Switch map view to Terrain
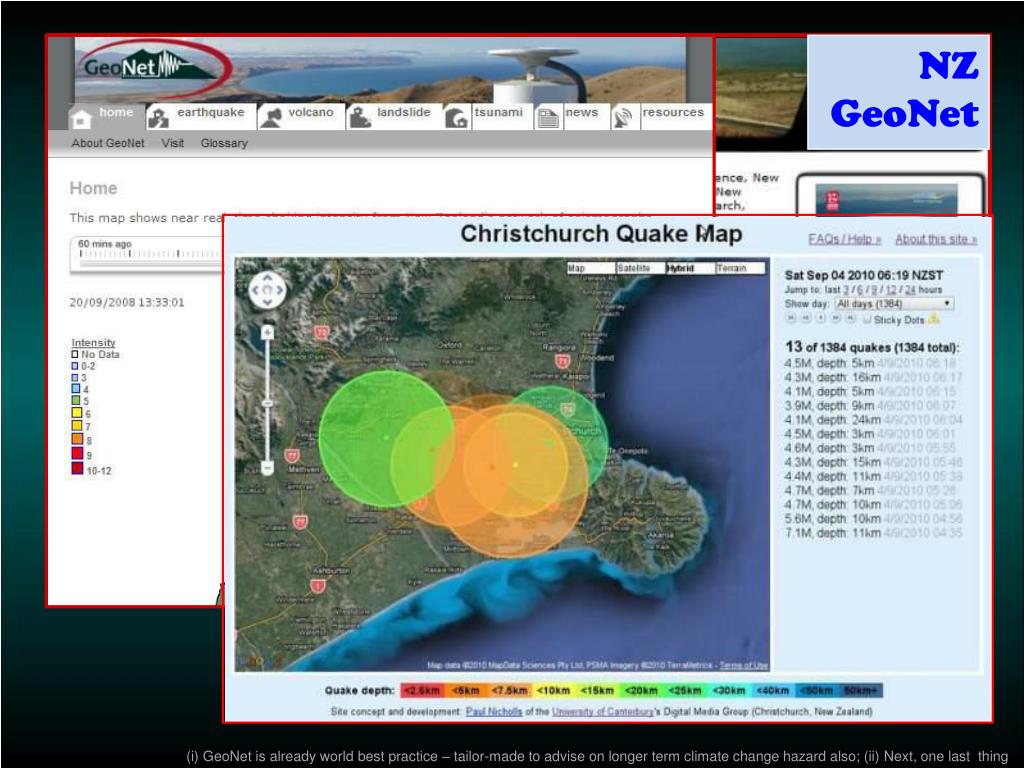The height and width of the screenshot is (768, 1024). pyautogui.click(x=740, y=268)
